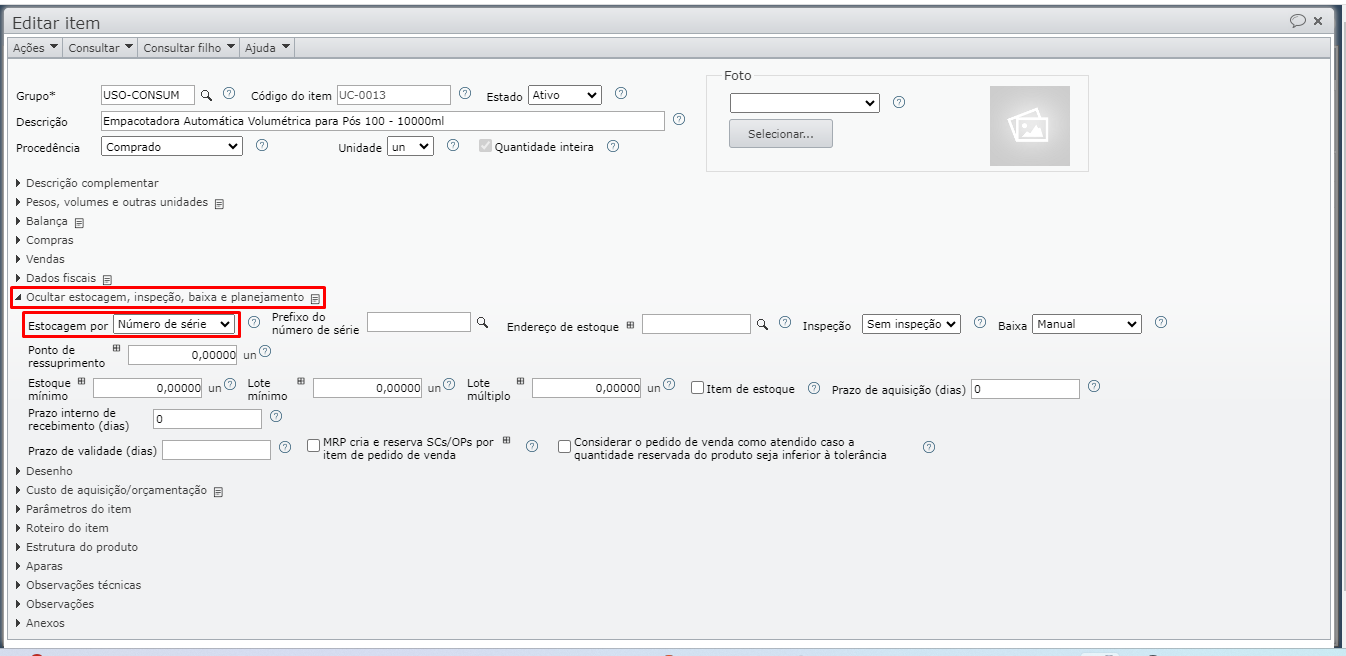1346x656 pixels.
Task: Open the Inspeção dropdown
Action: [911, 324]
